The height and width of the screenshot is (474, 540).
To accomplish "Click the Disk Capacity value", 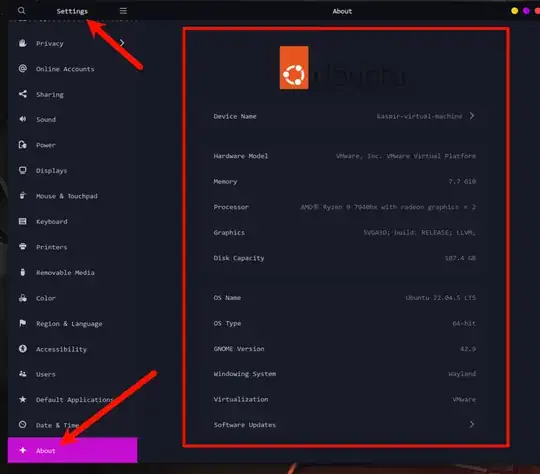I will (460, 258).
